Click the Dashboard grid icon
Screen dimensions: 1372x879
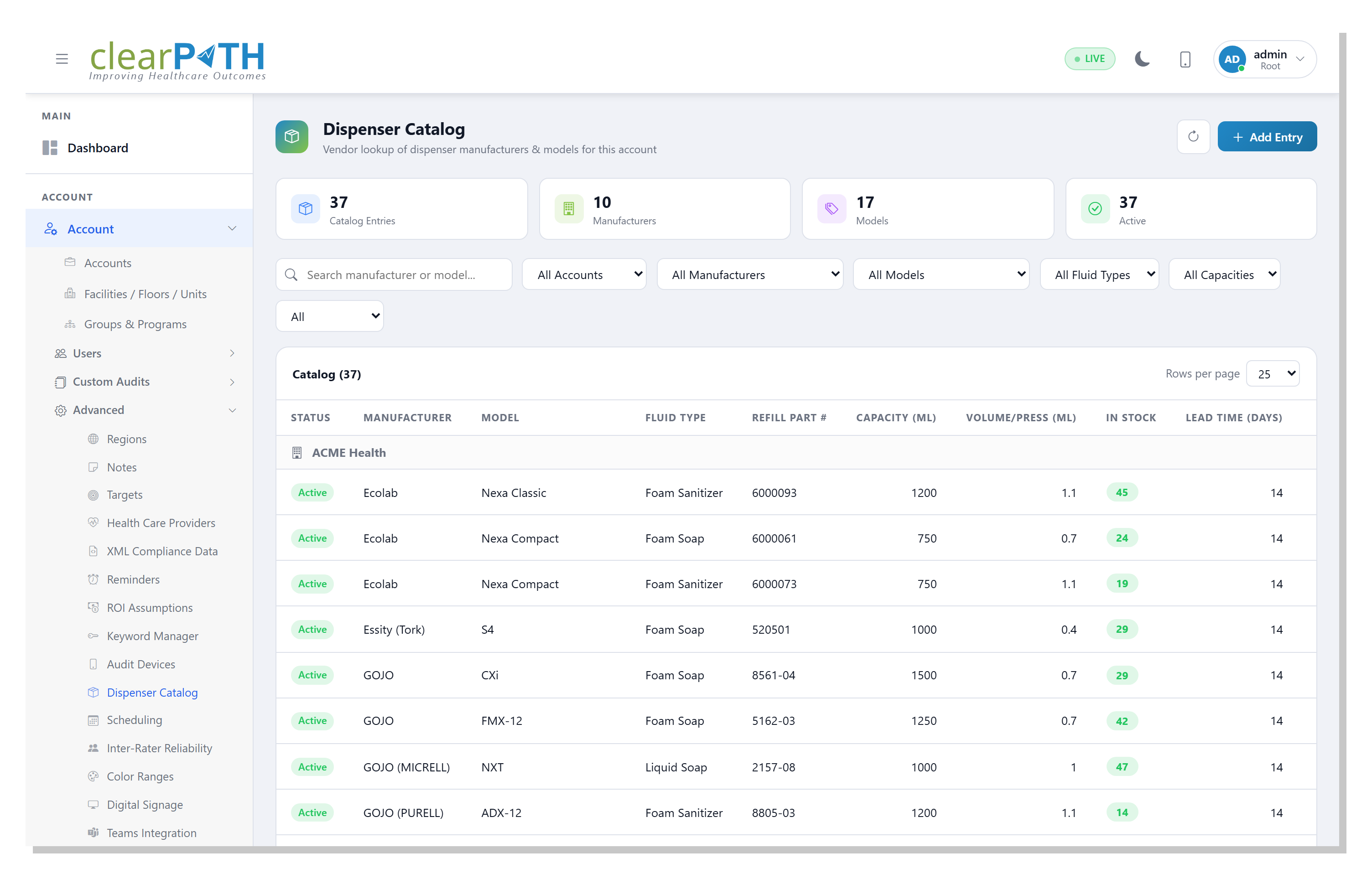(50, 148)
